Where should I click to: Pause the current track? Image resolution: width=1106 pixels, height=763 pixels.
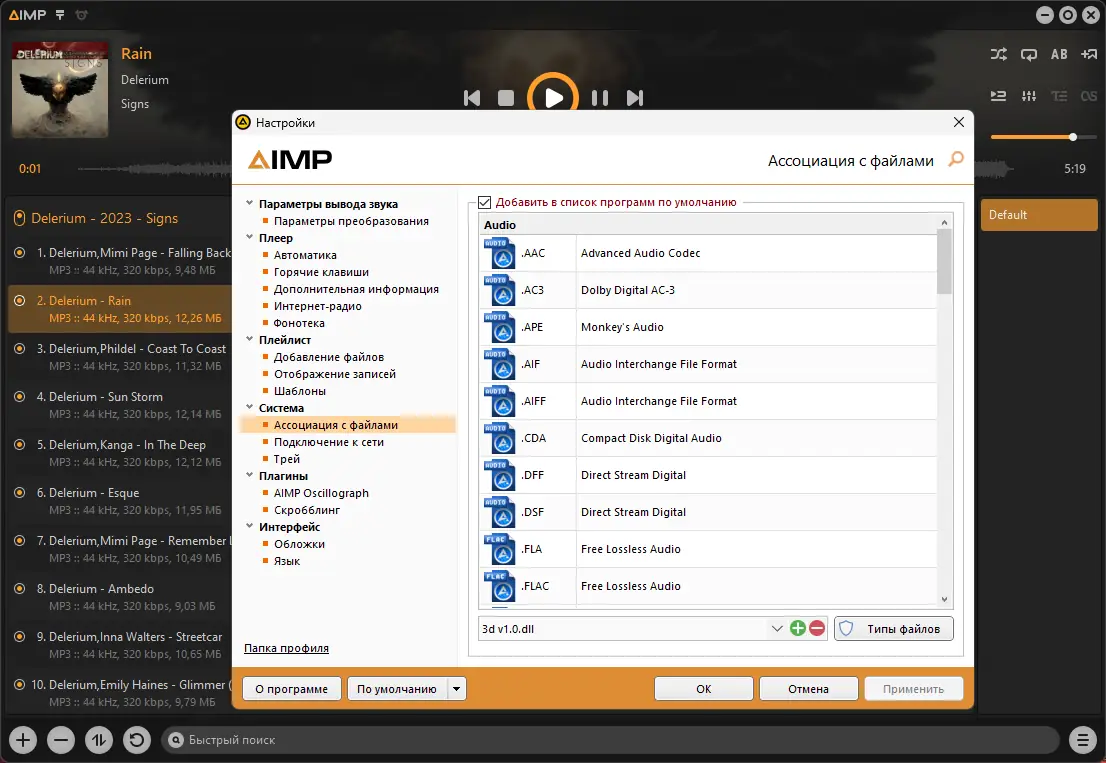click(600, 98)
